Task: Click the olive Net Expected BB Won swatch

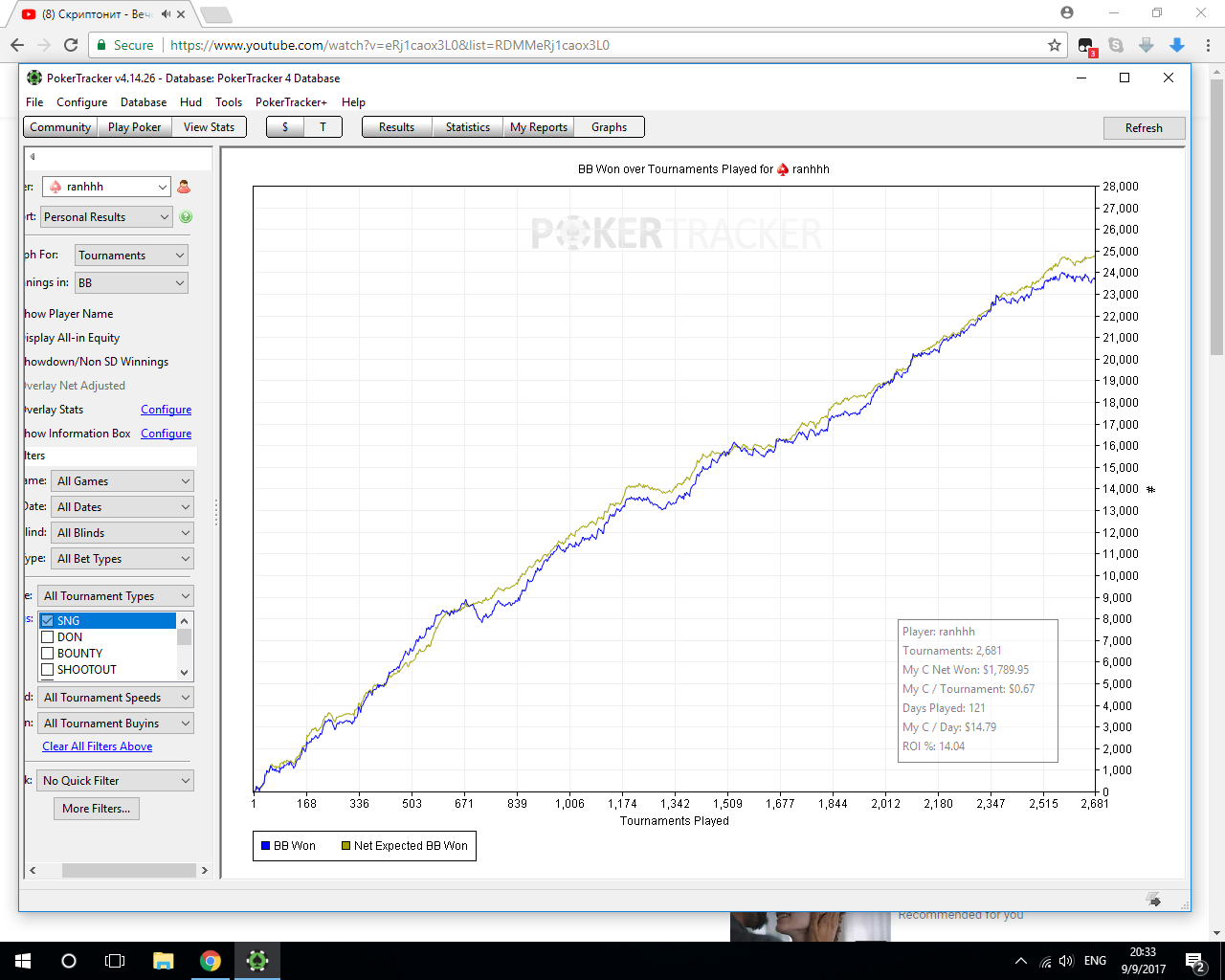Action: pyautogui.click(x=345, y=846)
